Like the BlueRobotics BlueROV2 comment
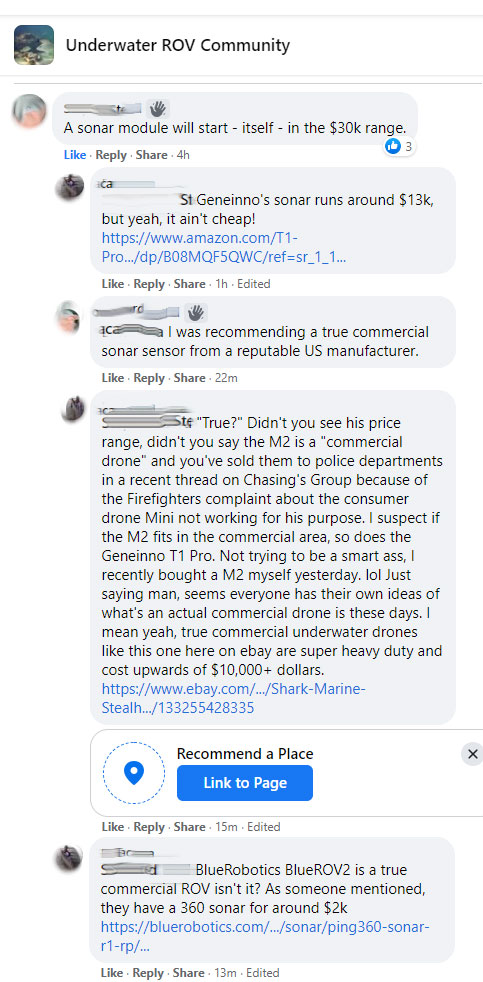This screenshot has height=982, width=483. point(112,973)
